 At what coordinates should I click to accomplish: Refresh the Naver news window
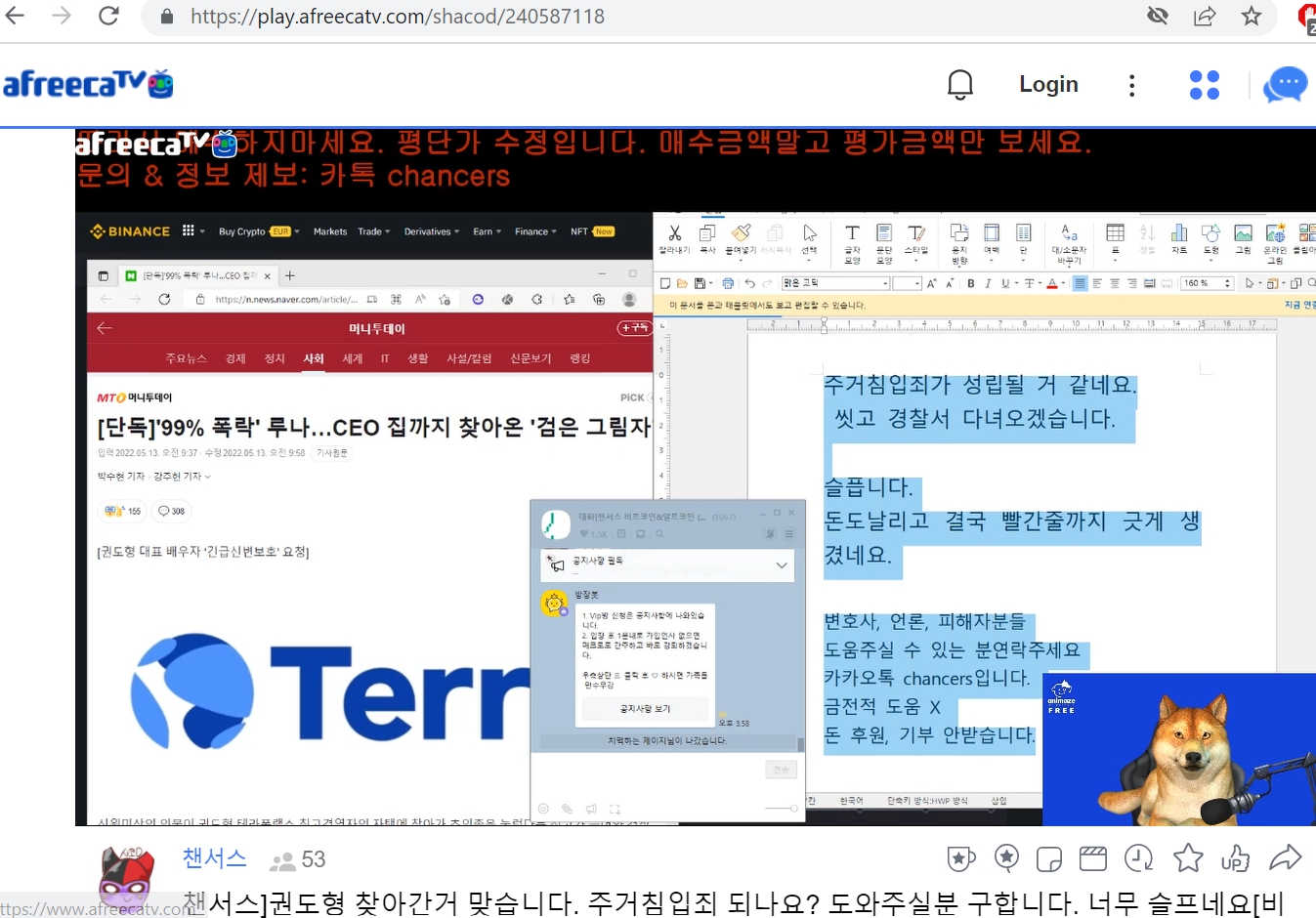pos(164,299)
